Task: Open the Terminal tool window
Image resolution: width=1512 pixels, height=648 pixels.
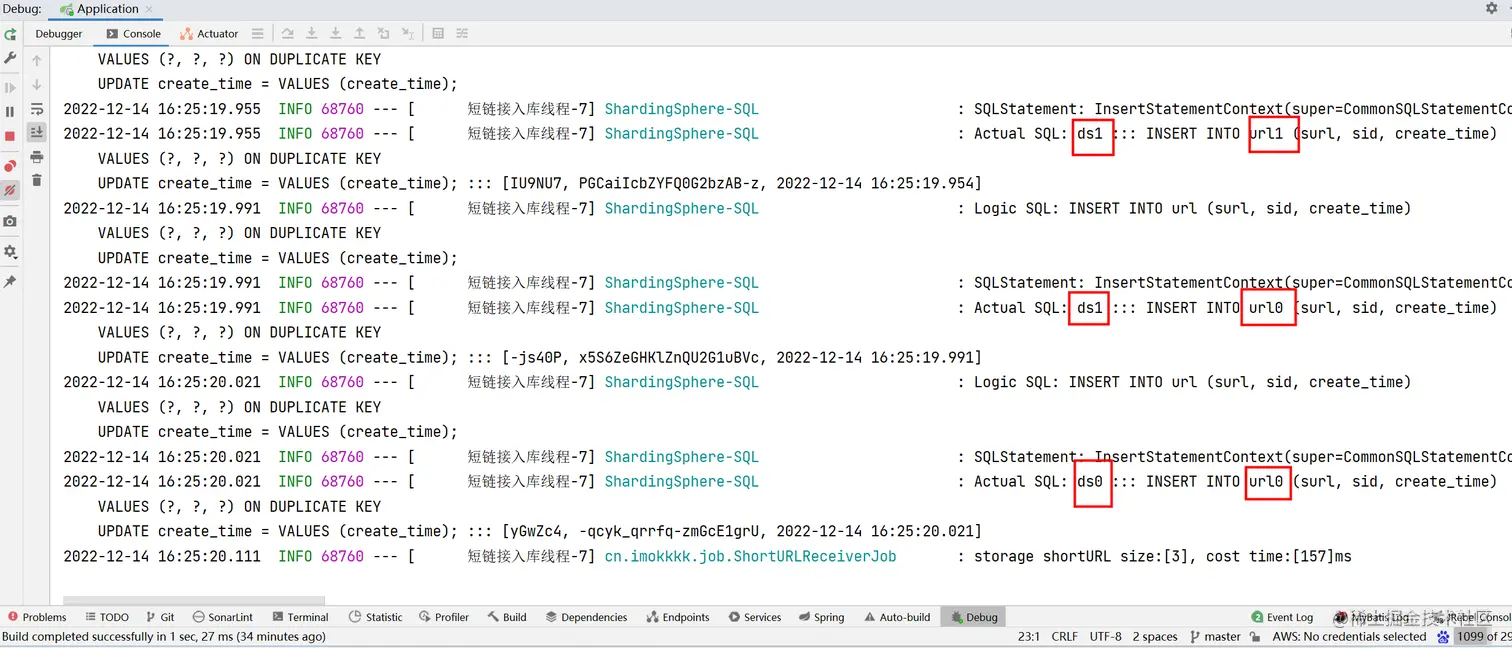Action: (299, 617)
